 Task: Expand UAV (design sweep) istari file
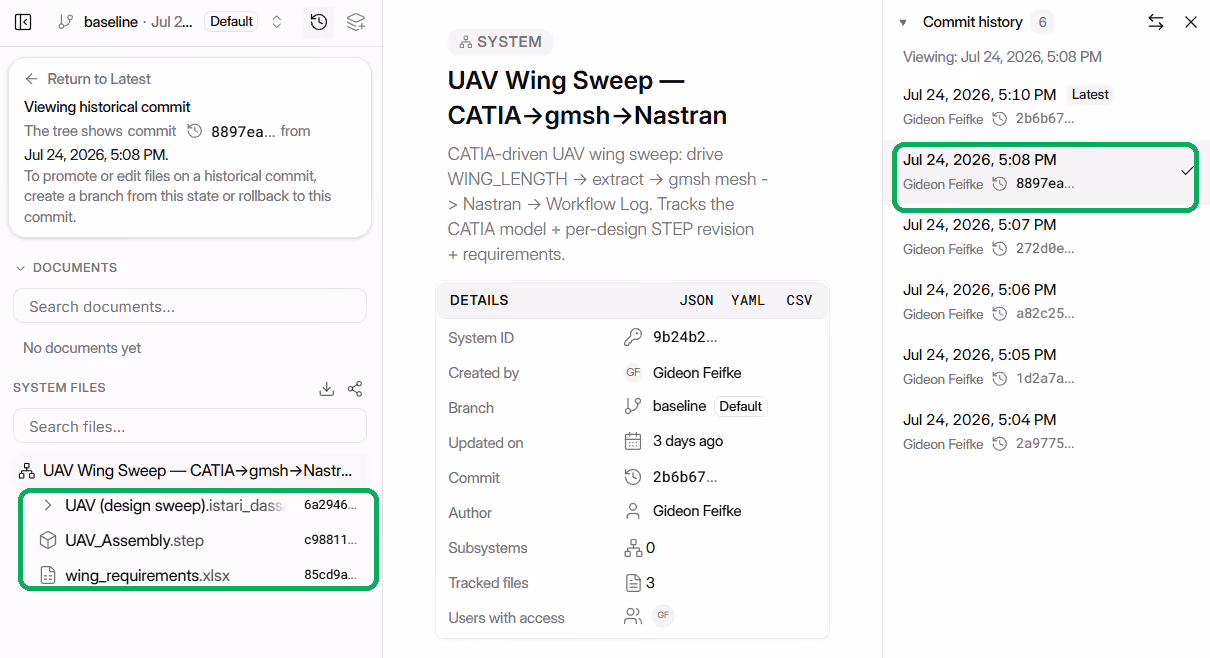(x=47, y=506)
